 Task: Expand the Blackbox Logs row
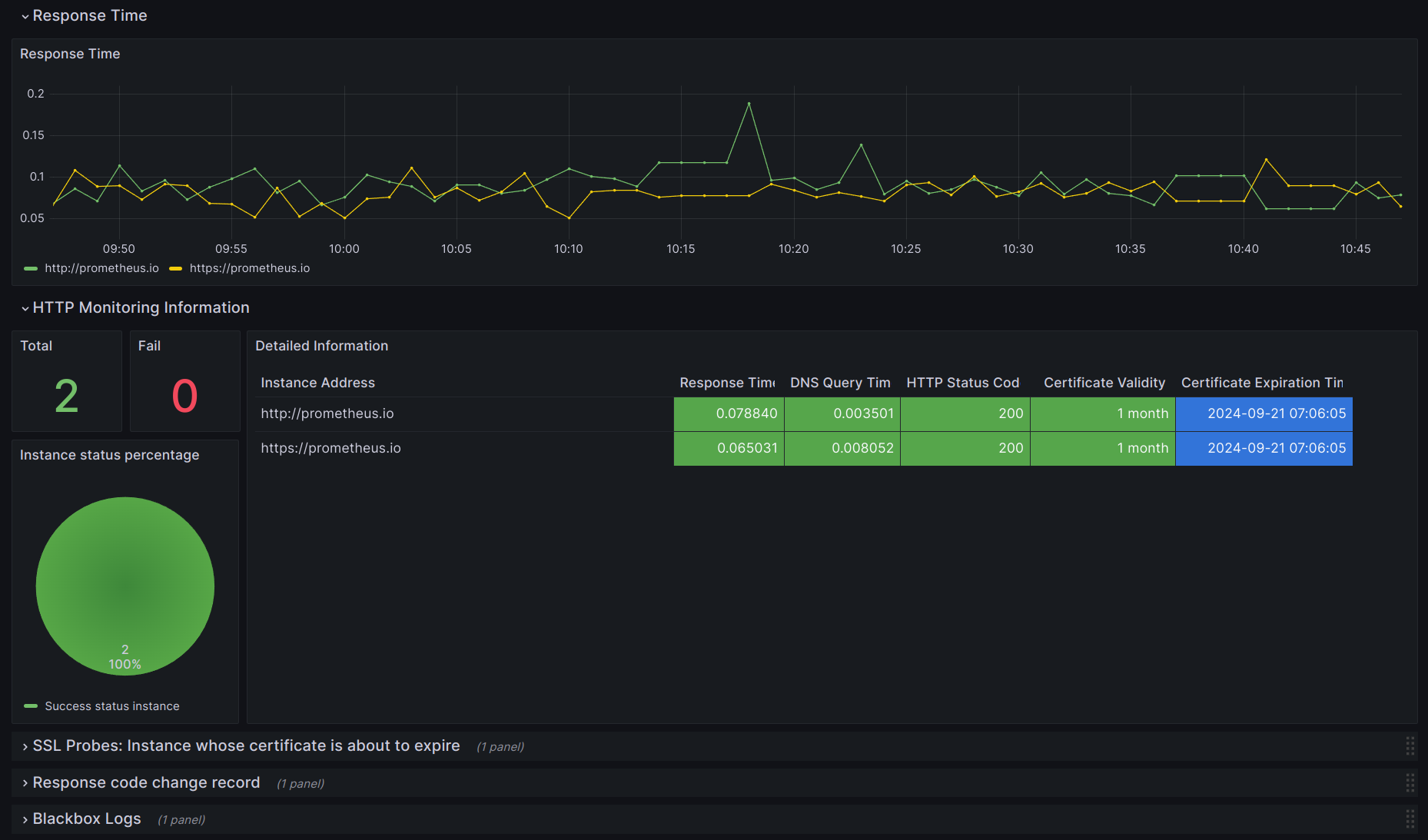[86, 819]
